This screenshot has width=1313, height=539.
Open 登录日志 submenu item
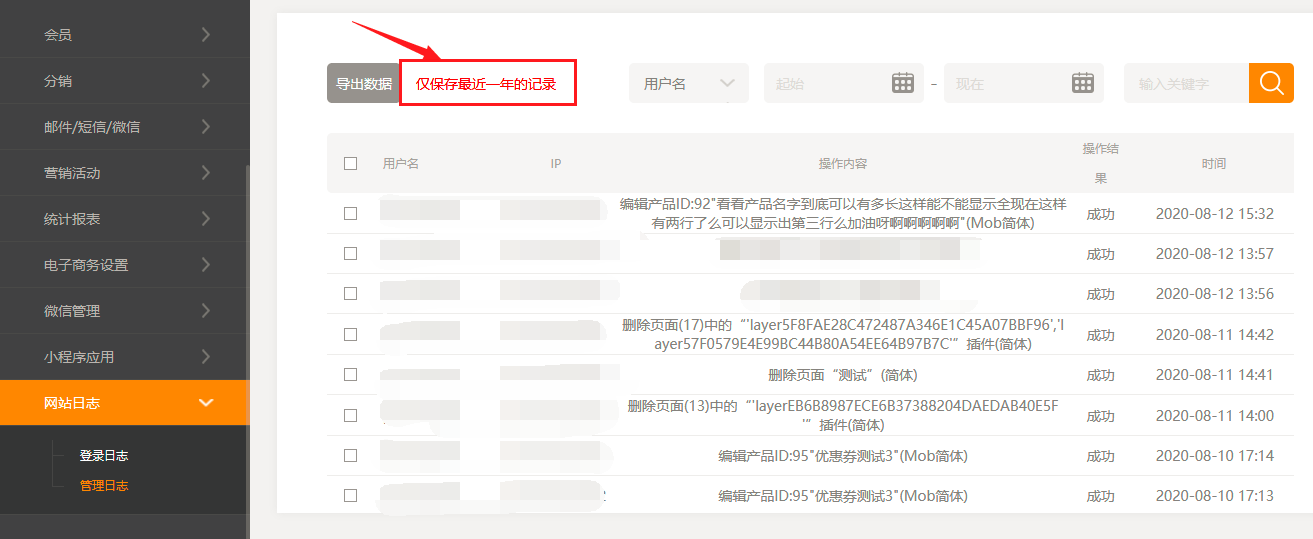[104, 456]
